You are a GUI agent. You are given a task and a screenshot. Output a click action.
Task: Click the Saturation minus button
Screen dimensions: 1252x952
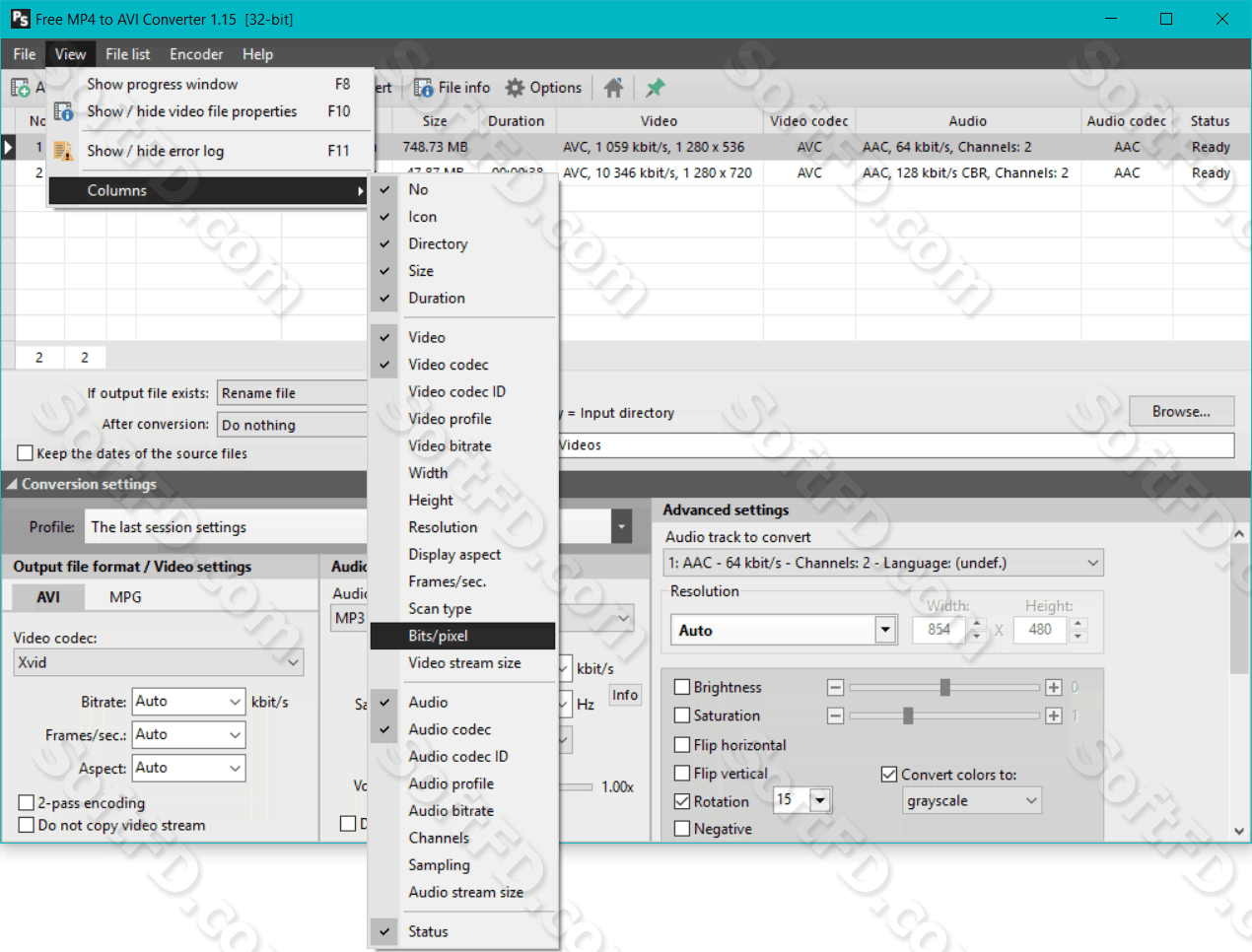(x=836, y=715)
